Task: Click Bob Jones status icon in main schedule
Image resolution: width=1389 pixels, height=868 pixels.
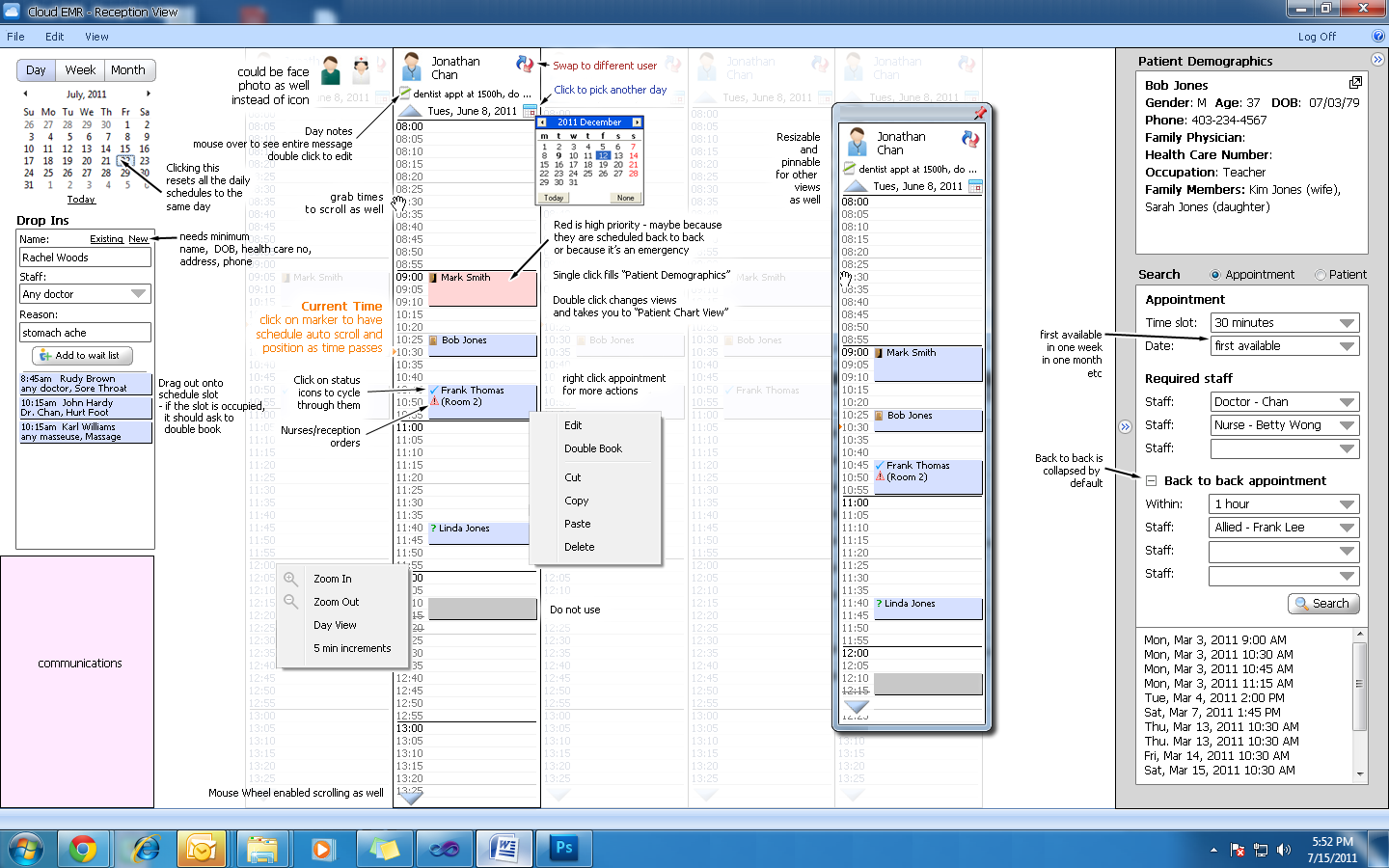Action: click(433, 340)
